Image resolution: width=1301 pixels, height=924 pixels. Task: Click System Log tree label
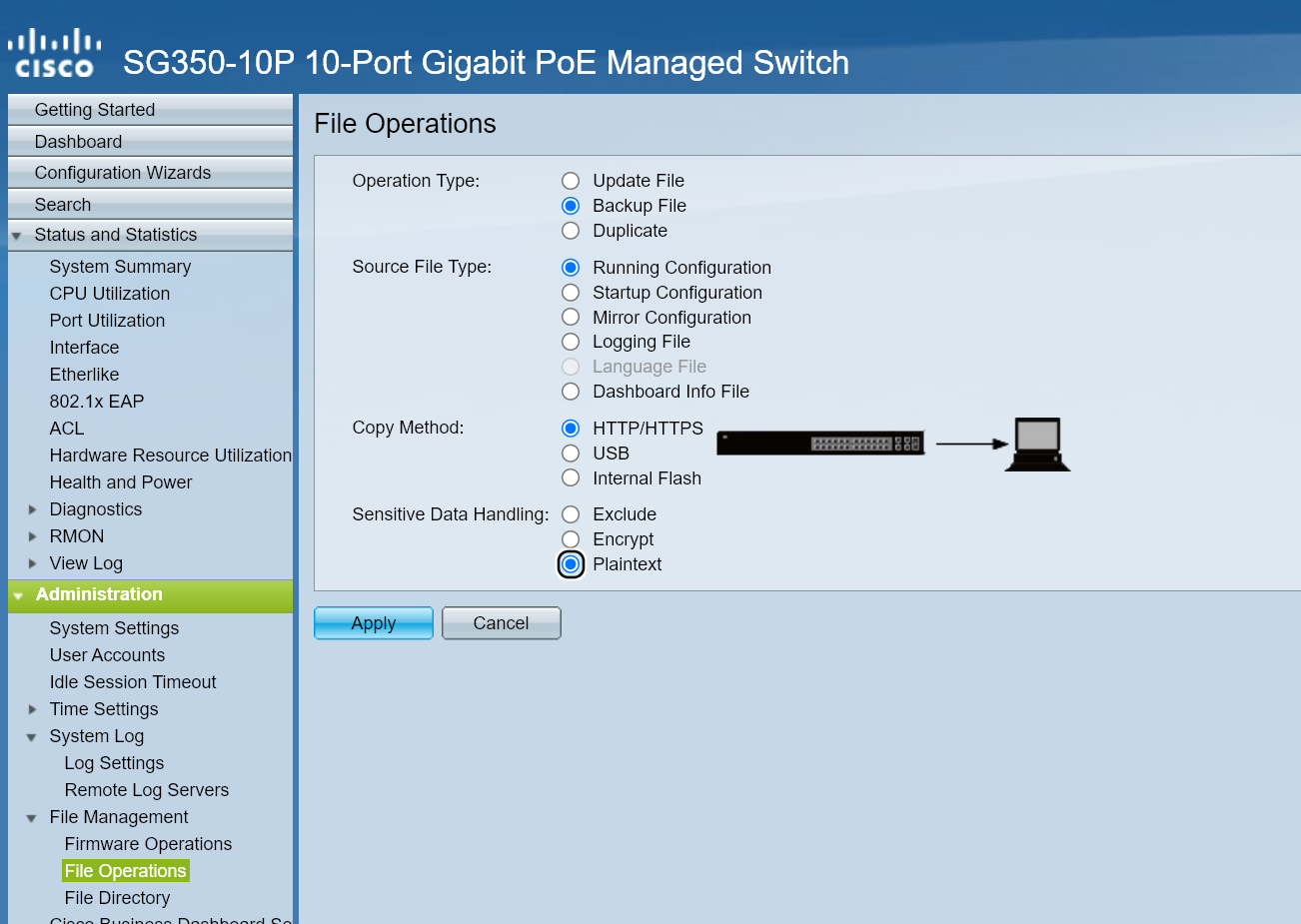[97, 736]
